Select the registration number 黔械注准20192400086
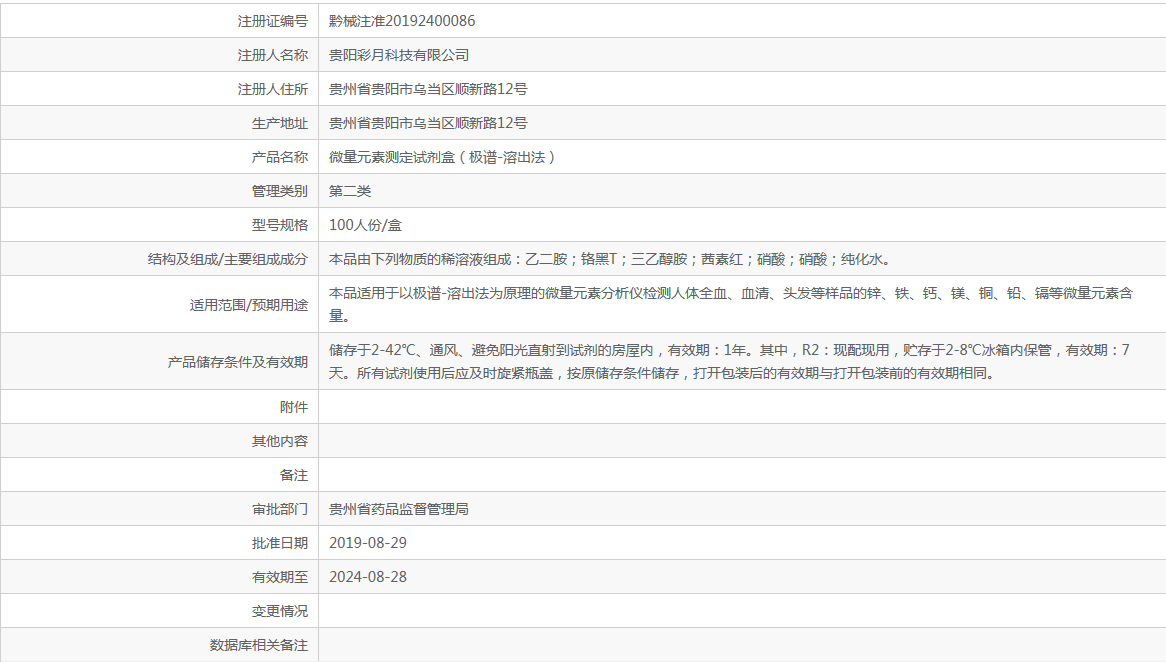The image size is (1166, 662). point(398,20)
